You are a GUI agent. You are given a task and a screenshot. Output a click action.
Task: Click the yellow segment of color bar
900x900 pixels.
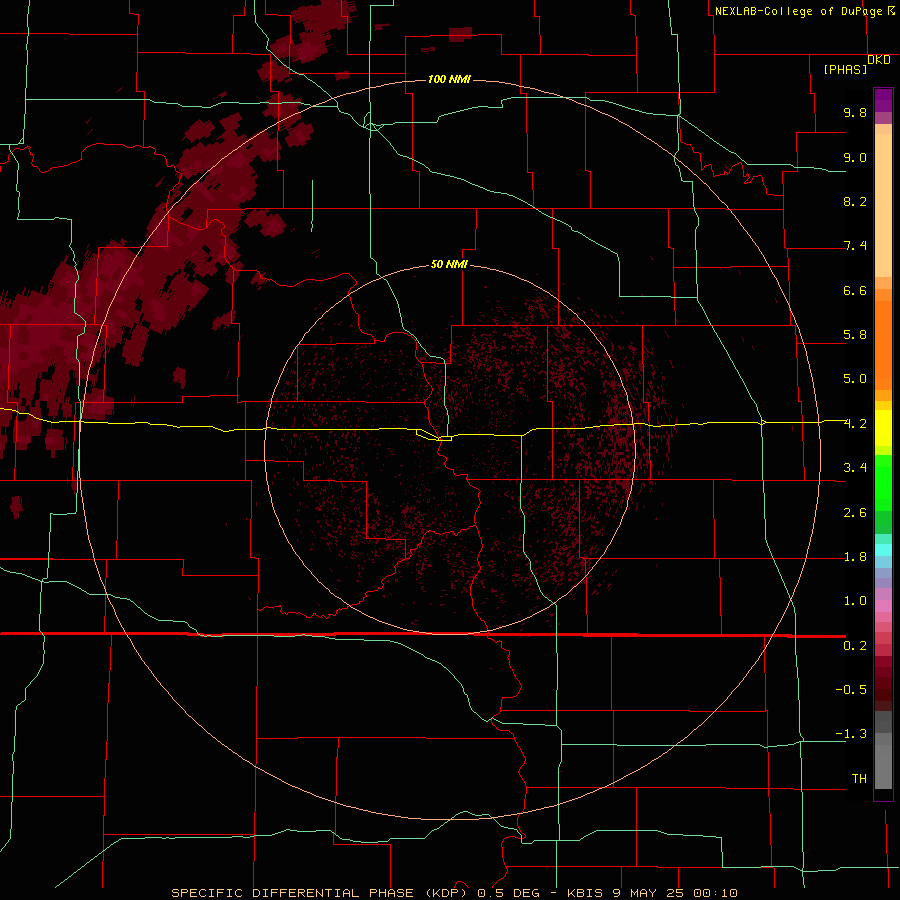click(x=883, y=428)
